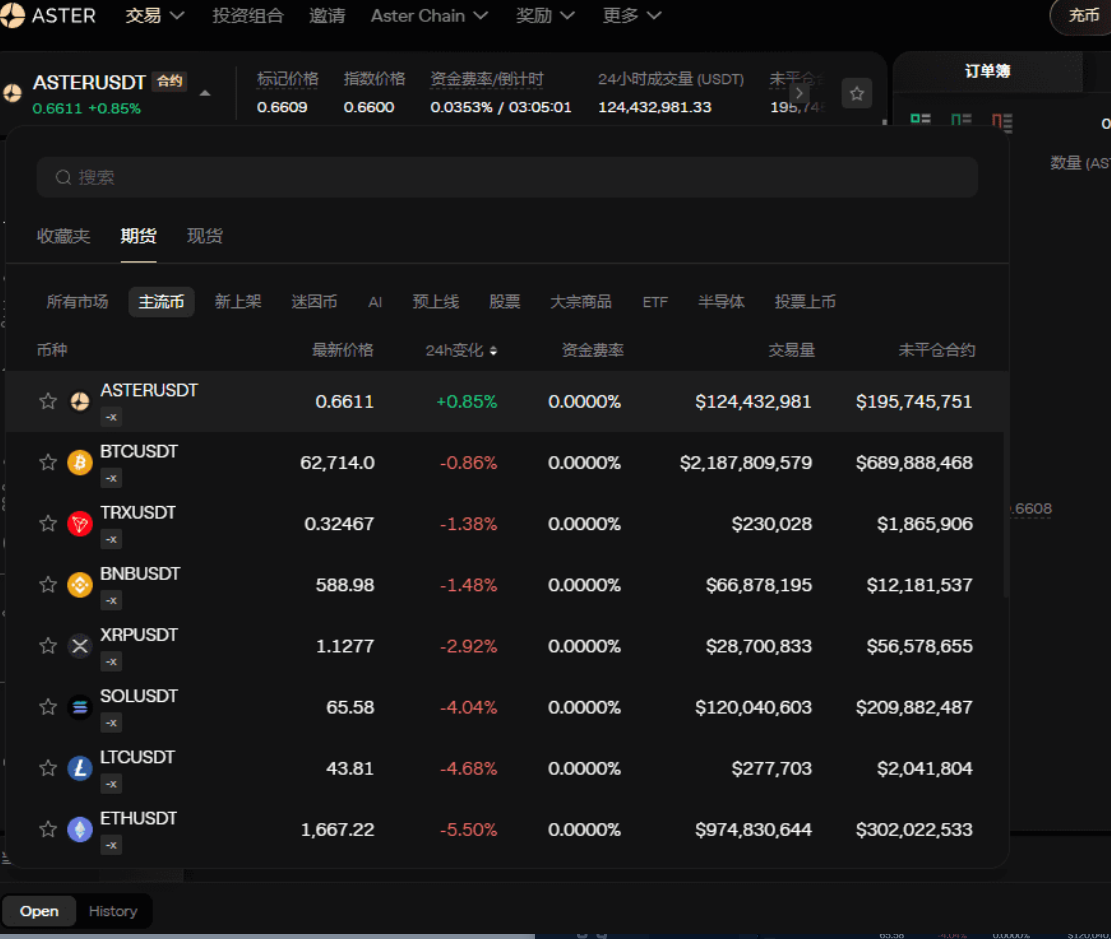This screenshot has height=939, width=1111.
Task: Open the 交易 dropdown menu
Action: tap(154, 16)
